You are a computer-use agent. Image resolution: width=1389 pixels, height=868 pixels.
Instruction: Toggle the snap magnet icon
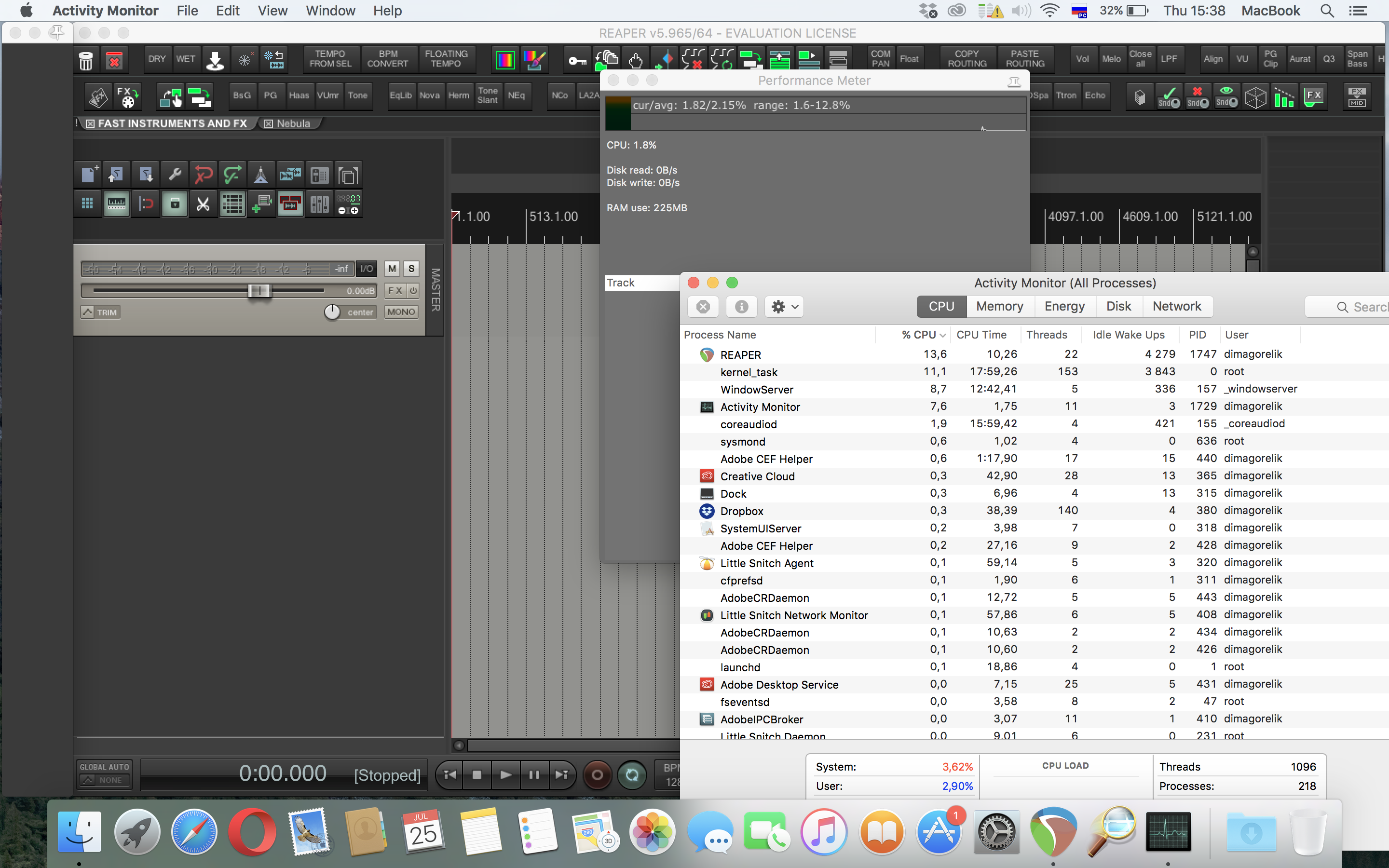point(146,204)
